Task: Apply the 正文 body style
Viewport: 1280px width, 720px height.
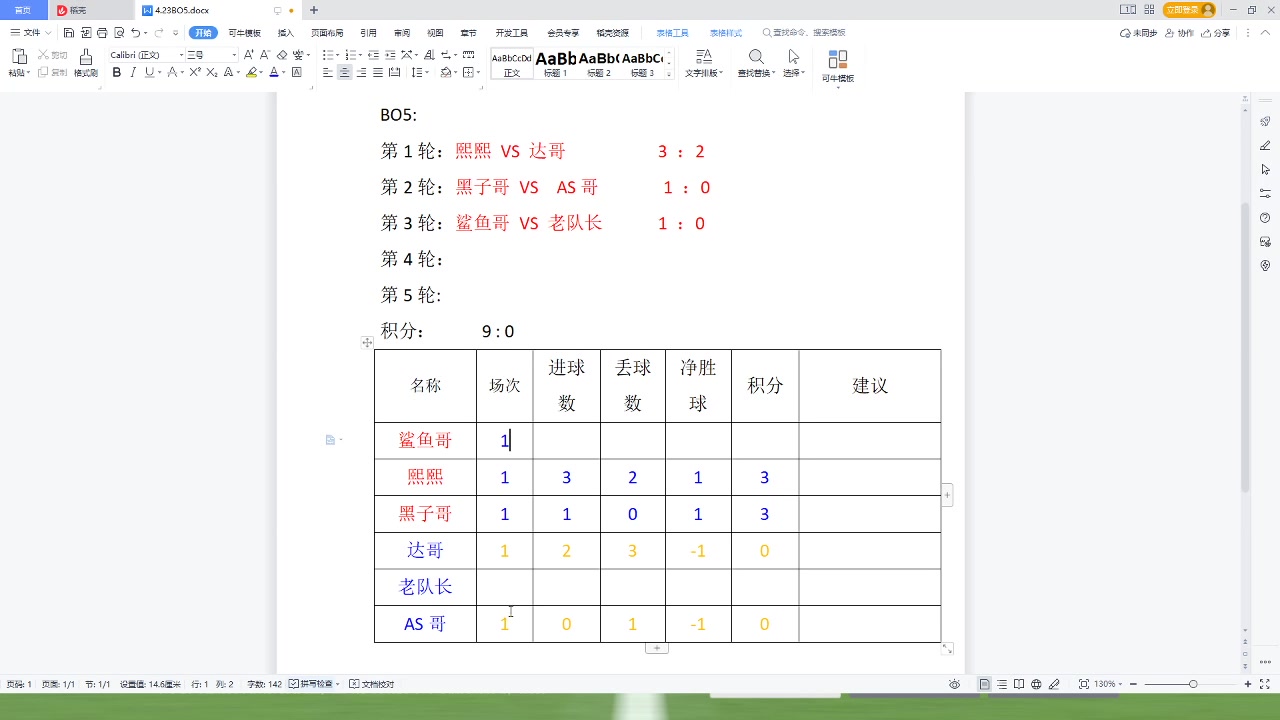Action: click(x=512, y=64)
